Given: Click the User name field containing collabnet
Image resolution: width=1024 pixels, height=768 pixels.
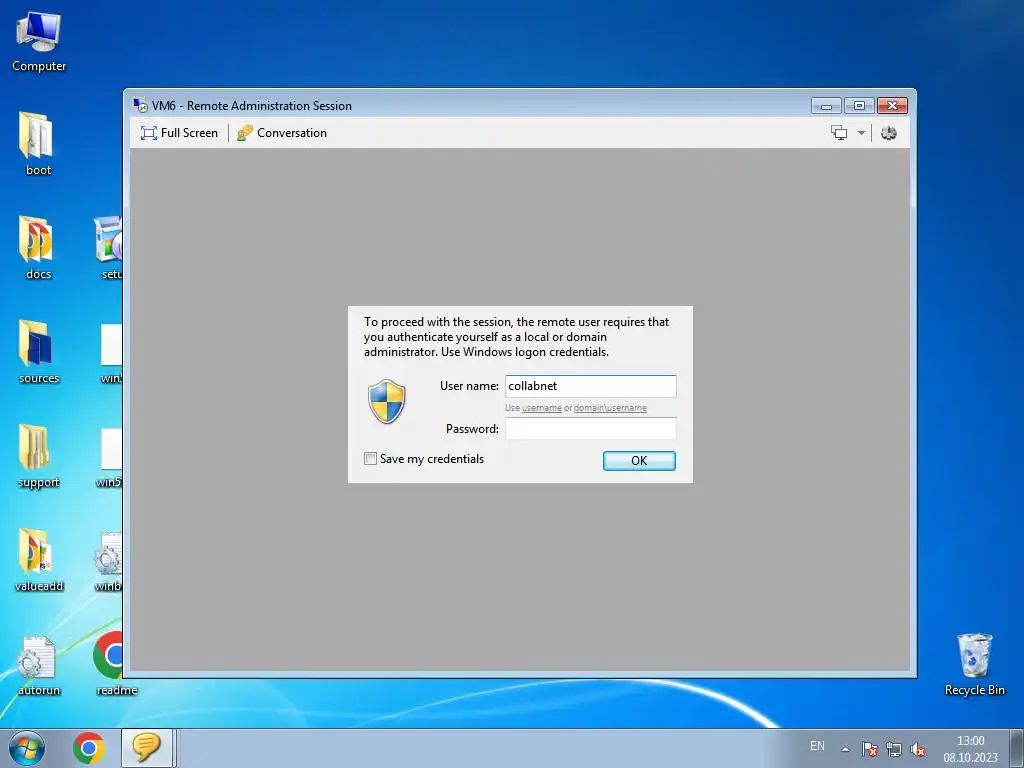Looking at the screenshot, I should [590, 386].
